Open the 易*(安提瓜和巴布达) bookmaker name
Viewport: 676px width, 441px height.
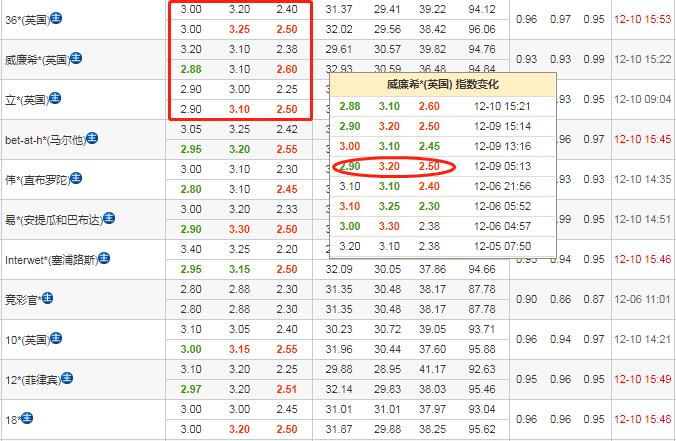pos(54,220)
